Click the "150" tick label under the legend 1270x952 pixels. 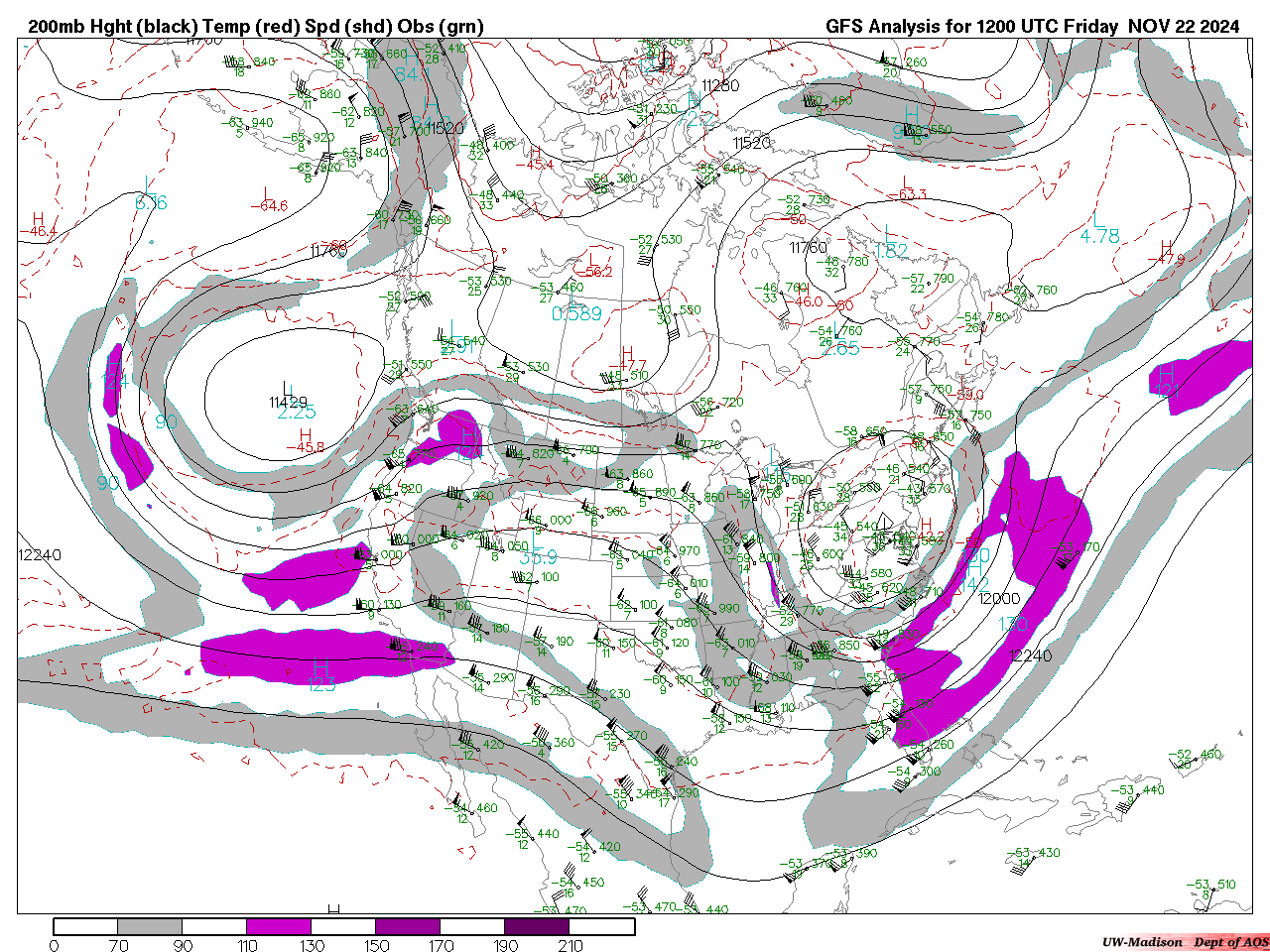pos(376,945)
